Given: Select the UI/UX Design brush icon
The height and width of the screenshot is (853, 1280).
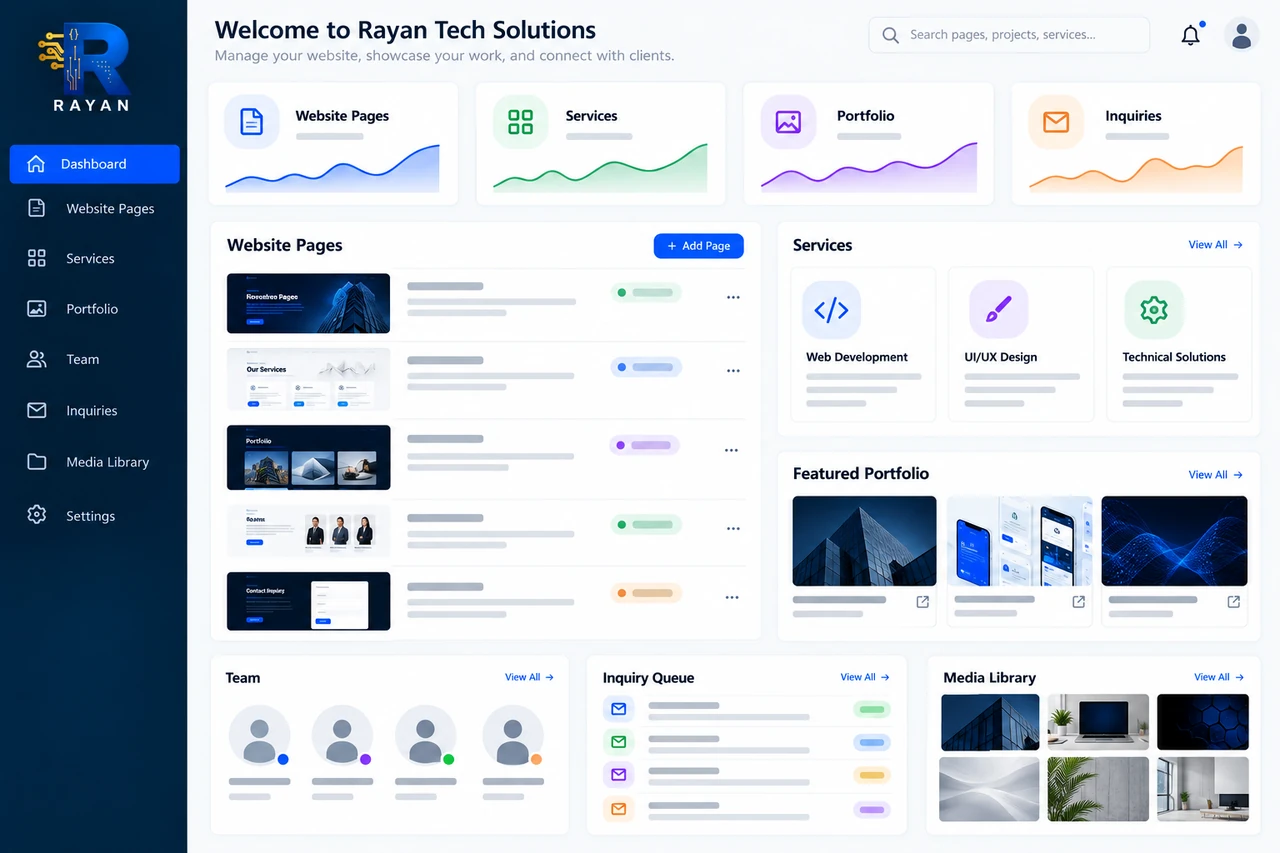Looking at the screenshot, I should 998,310.
